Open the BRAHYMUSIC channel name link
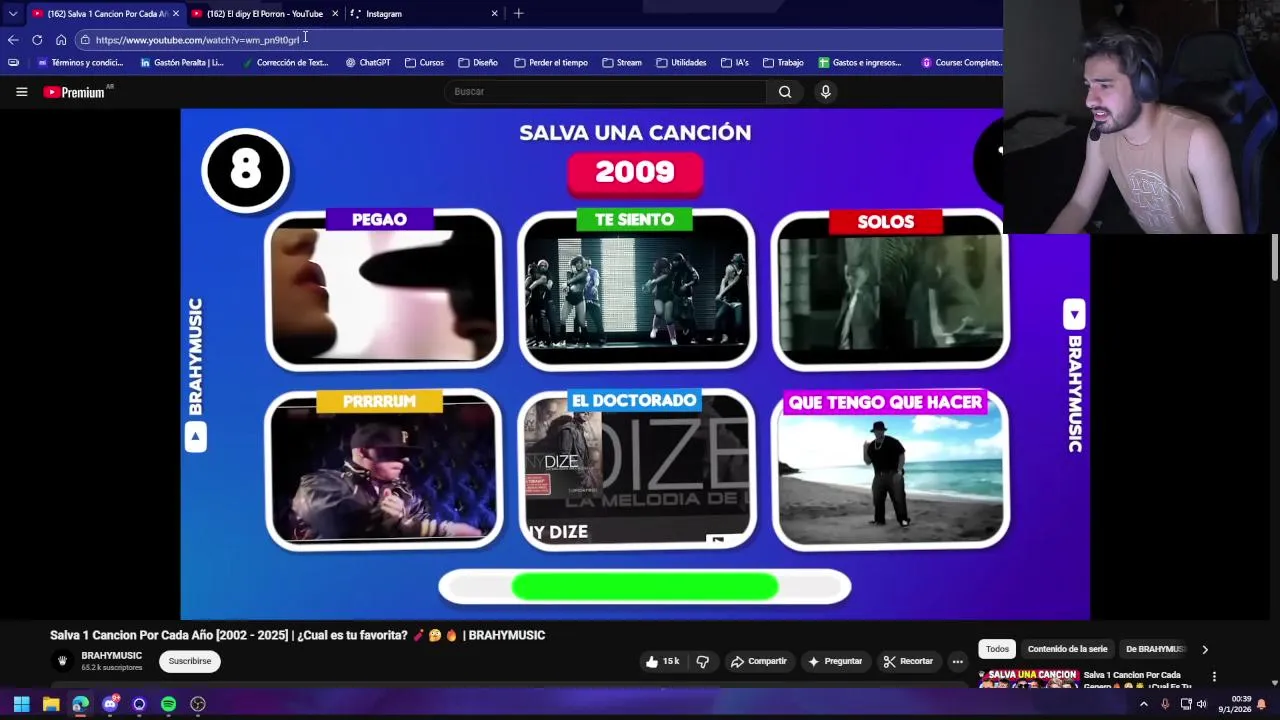 click(111, 656)
